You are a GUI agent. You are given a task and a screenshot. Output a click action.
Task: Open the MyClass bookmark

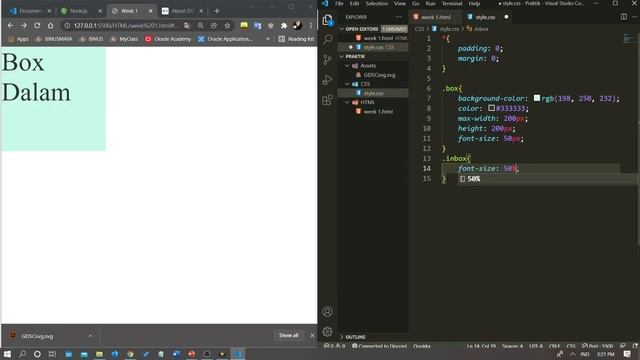tap(124, 39)
